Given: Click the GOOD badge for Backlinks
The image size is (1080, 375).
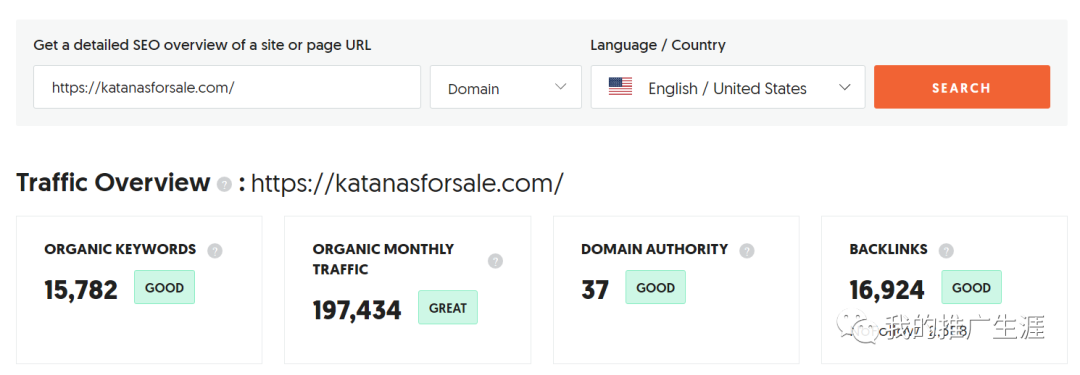Looking at the screenshot, I should tap(971, 287).
